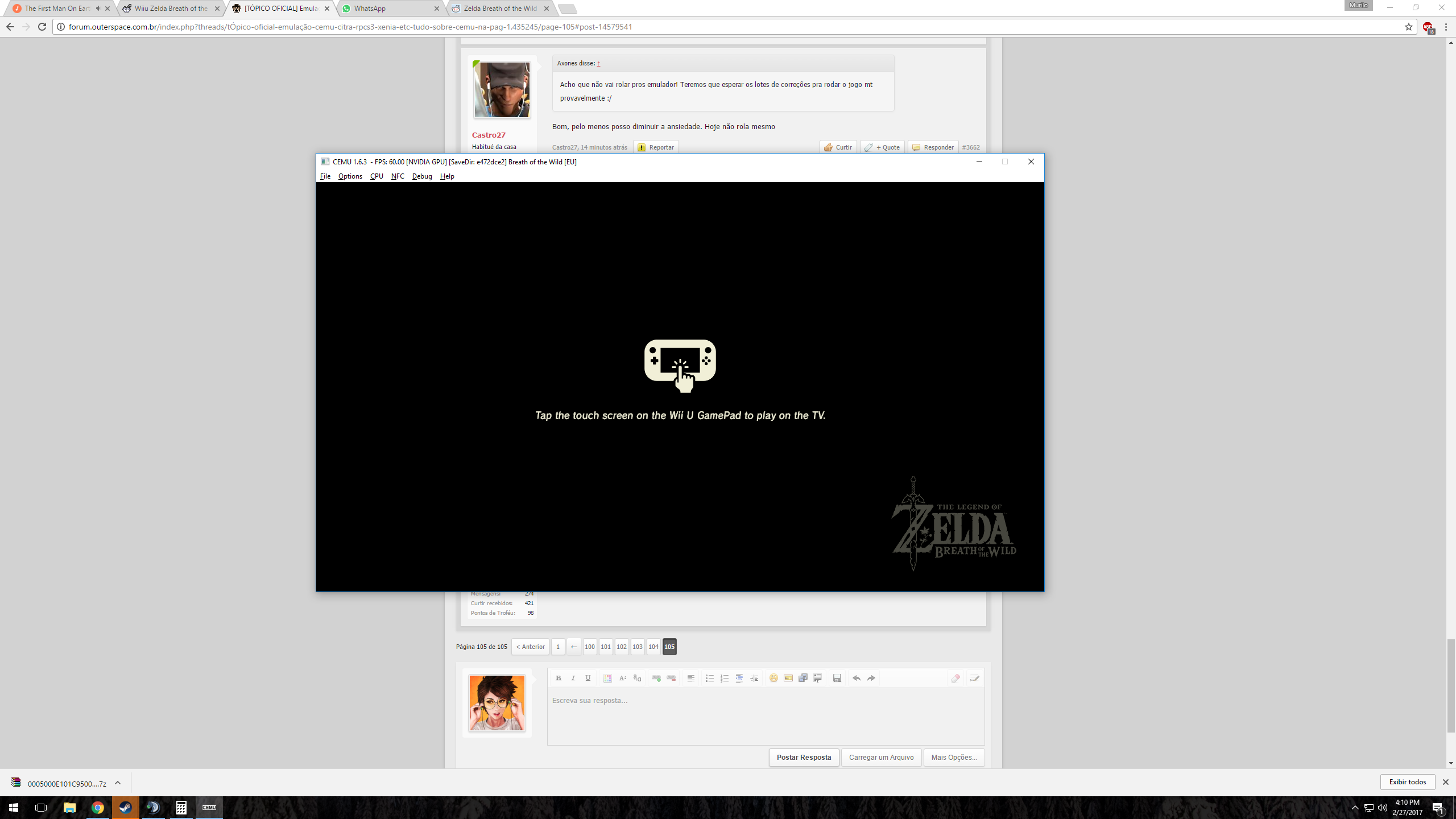Click the Postar Resposta button
This screenshot has width=1456, height=819.
point(804,757)
